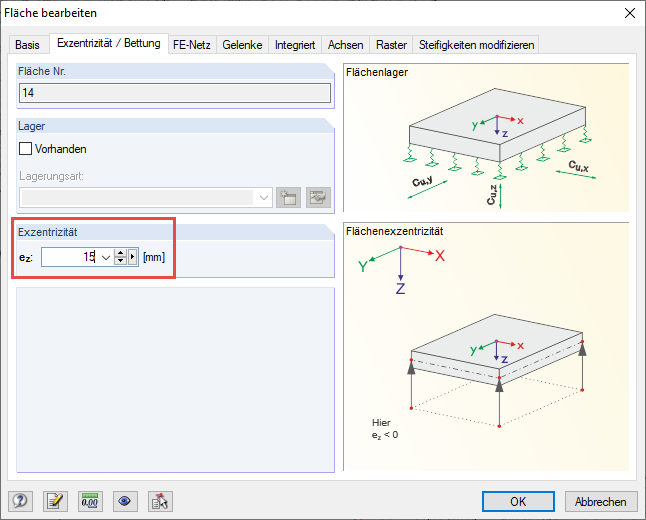646x520 pixels.
Task: Confirm with the OK button
Action: tap(518, 501)
